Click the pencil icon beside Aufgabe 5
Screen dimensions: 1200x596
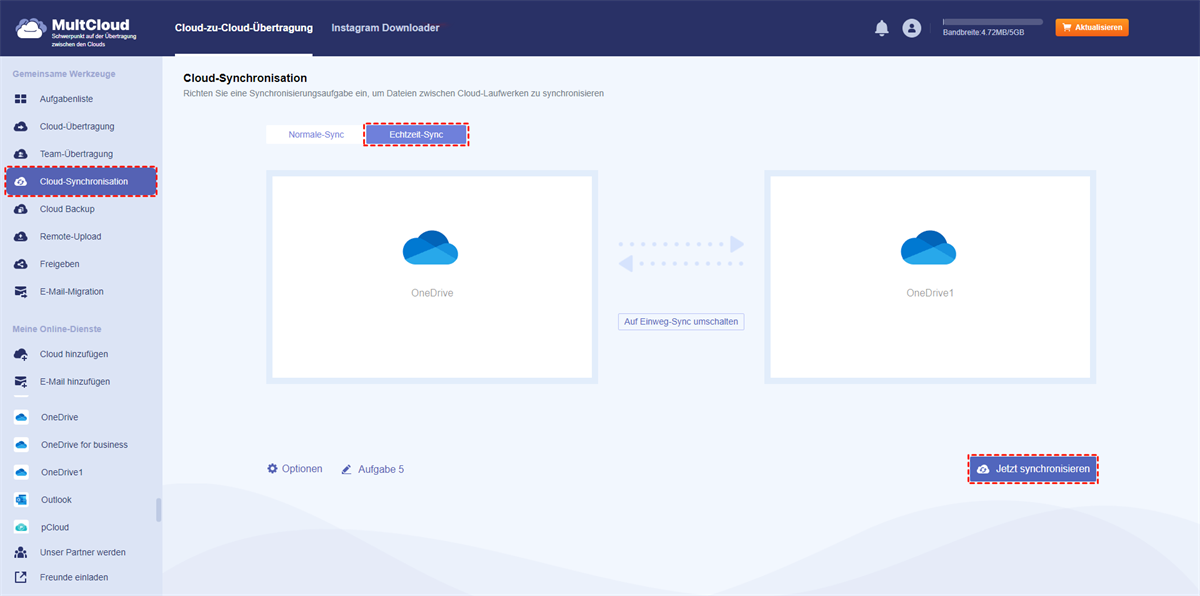pos(347,469)
